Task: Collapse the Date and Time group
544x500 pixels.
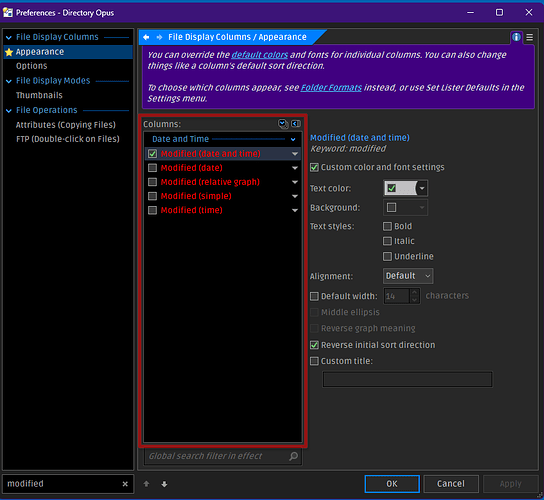Action: pos(293,139)
